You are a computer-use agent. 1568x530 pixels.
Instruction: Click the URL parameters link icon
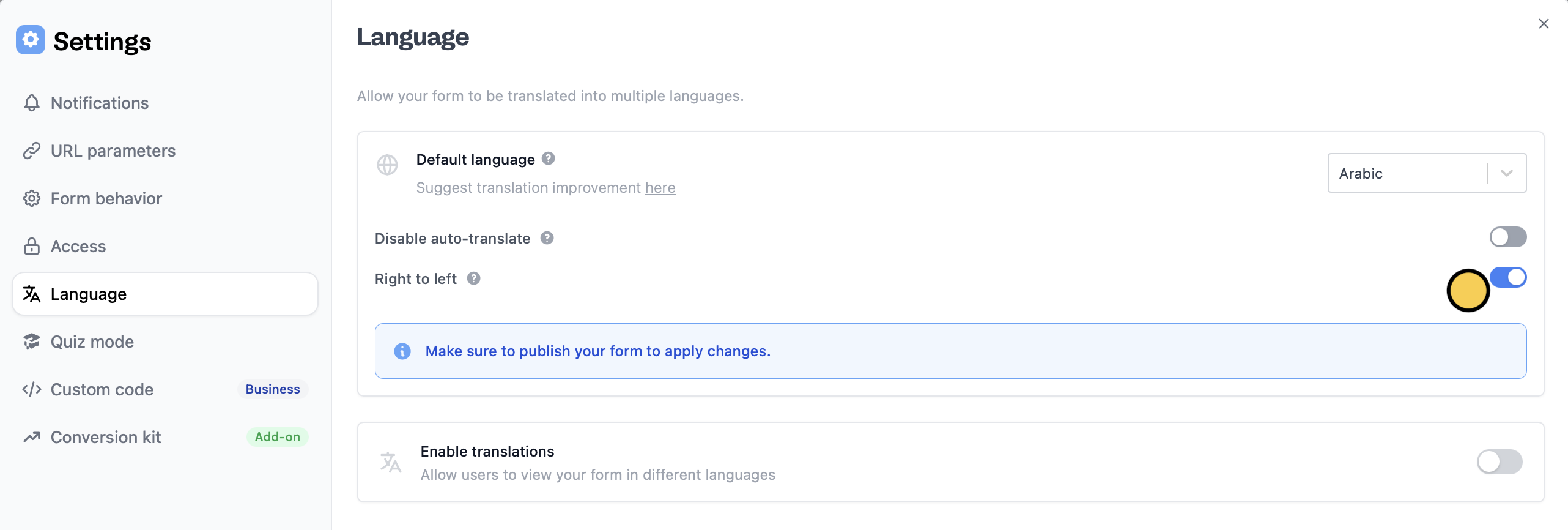32,151
